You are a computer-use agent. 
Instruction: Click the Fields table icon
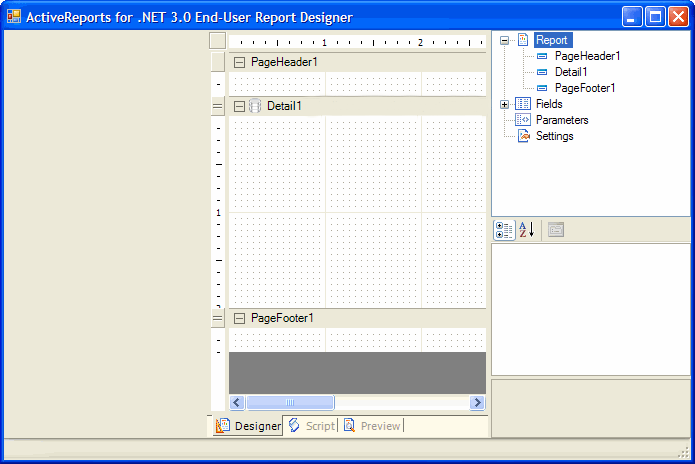pyautogui.click(x=523, y=104)
